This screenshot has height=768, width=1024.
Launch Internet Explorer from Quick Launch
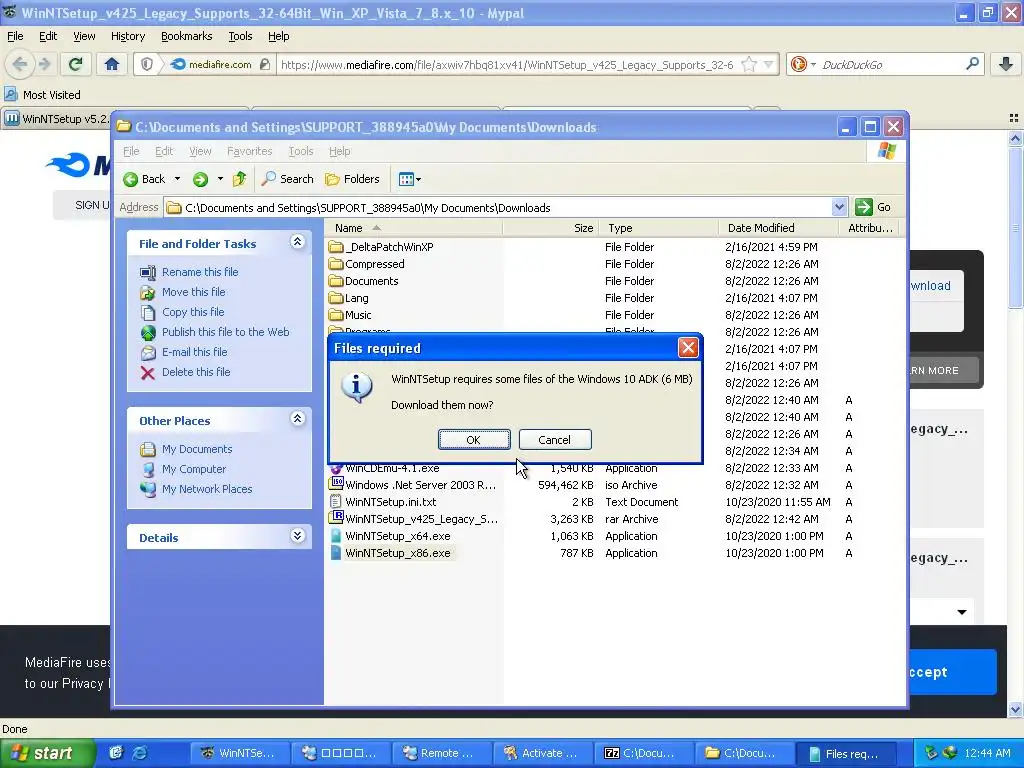[140, 753]
